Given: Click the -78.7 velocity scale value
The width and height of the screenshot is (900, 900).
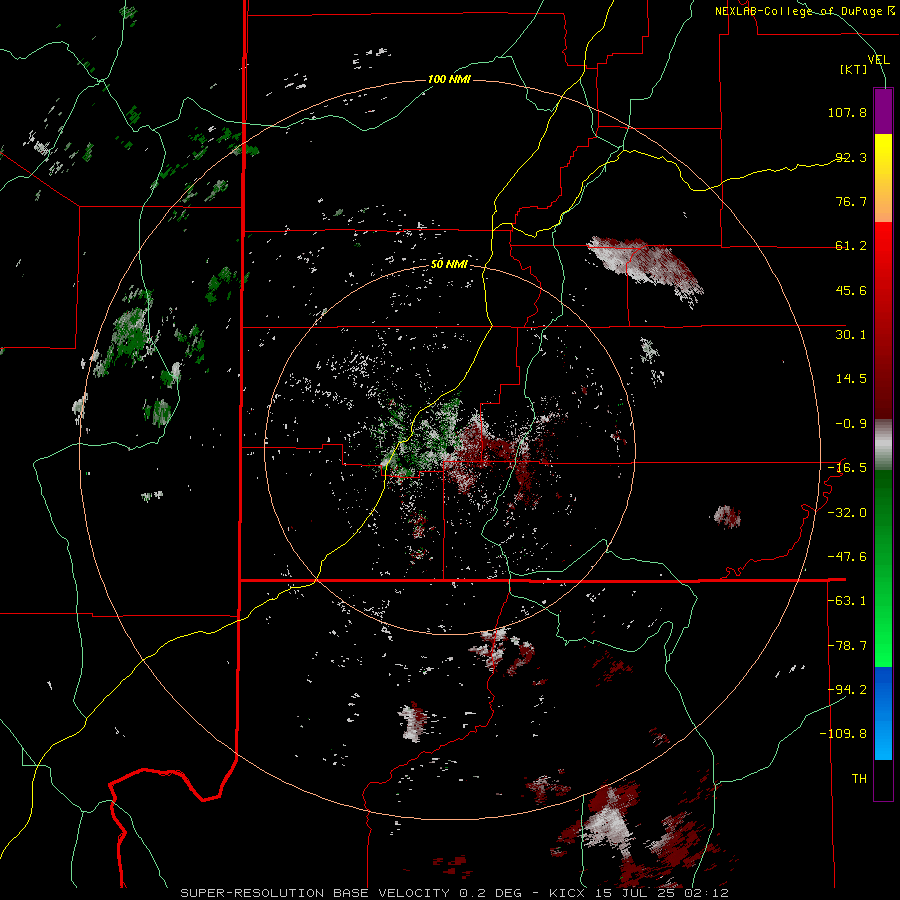Looking at the screenshot, I should point(847,646).
